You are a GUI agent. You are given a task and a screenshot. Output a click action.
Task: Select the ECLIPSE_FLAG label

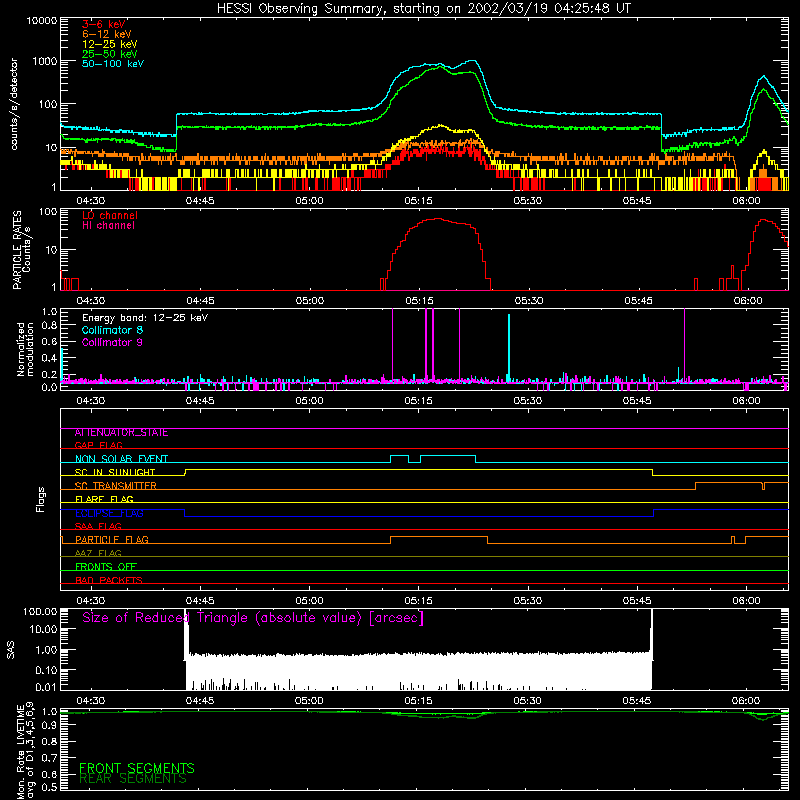(109, 513)
